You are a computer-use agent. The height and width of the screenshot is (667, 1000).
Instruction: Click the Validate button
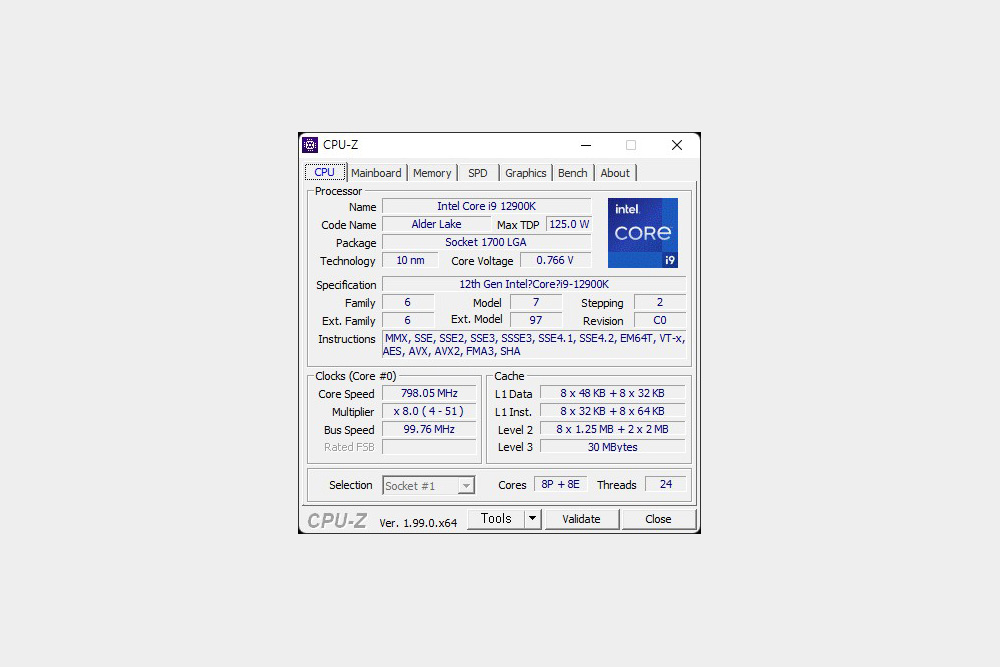pos(581,519)
